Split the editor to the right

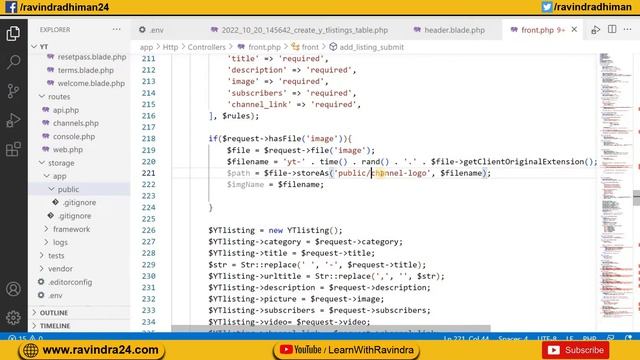[x=612, y=29]
